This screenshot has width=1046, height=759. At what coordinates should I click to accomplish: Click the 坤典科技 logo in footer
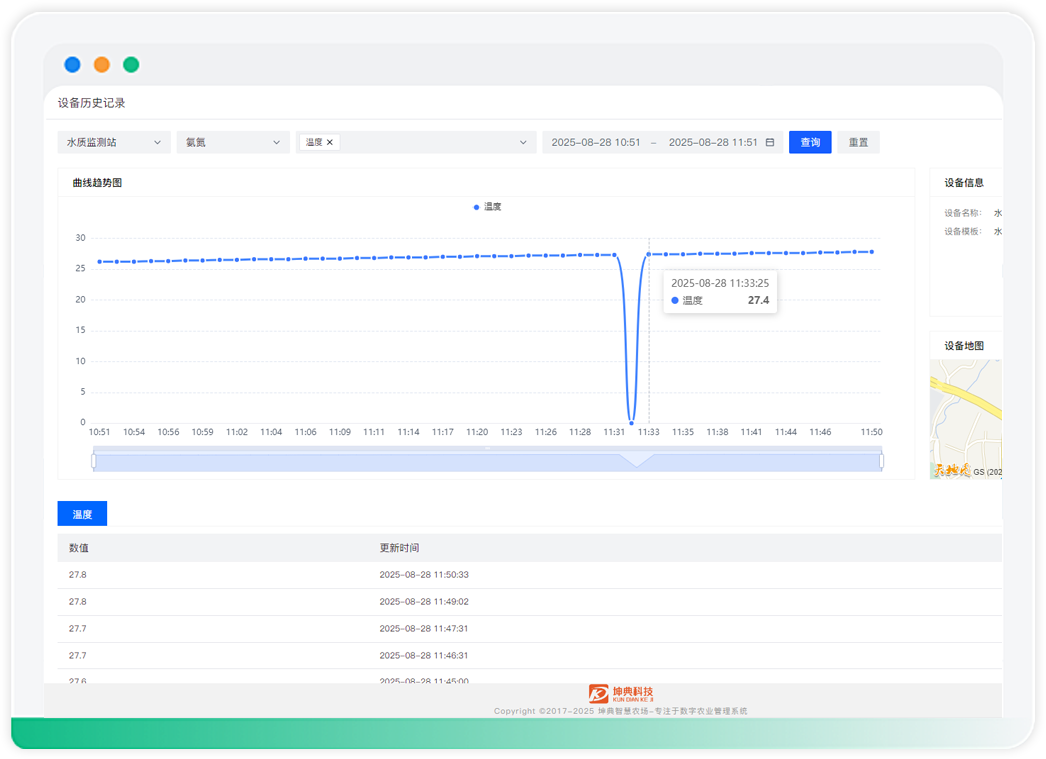tap(620, 693)
